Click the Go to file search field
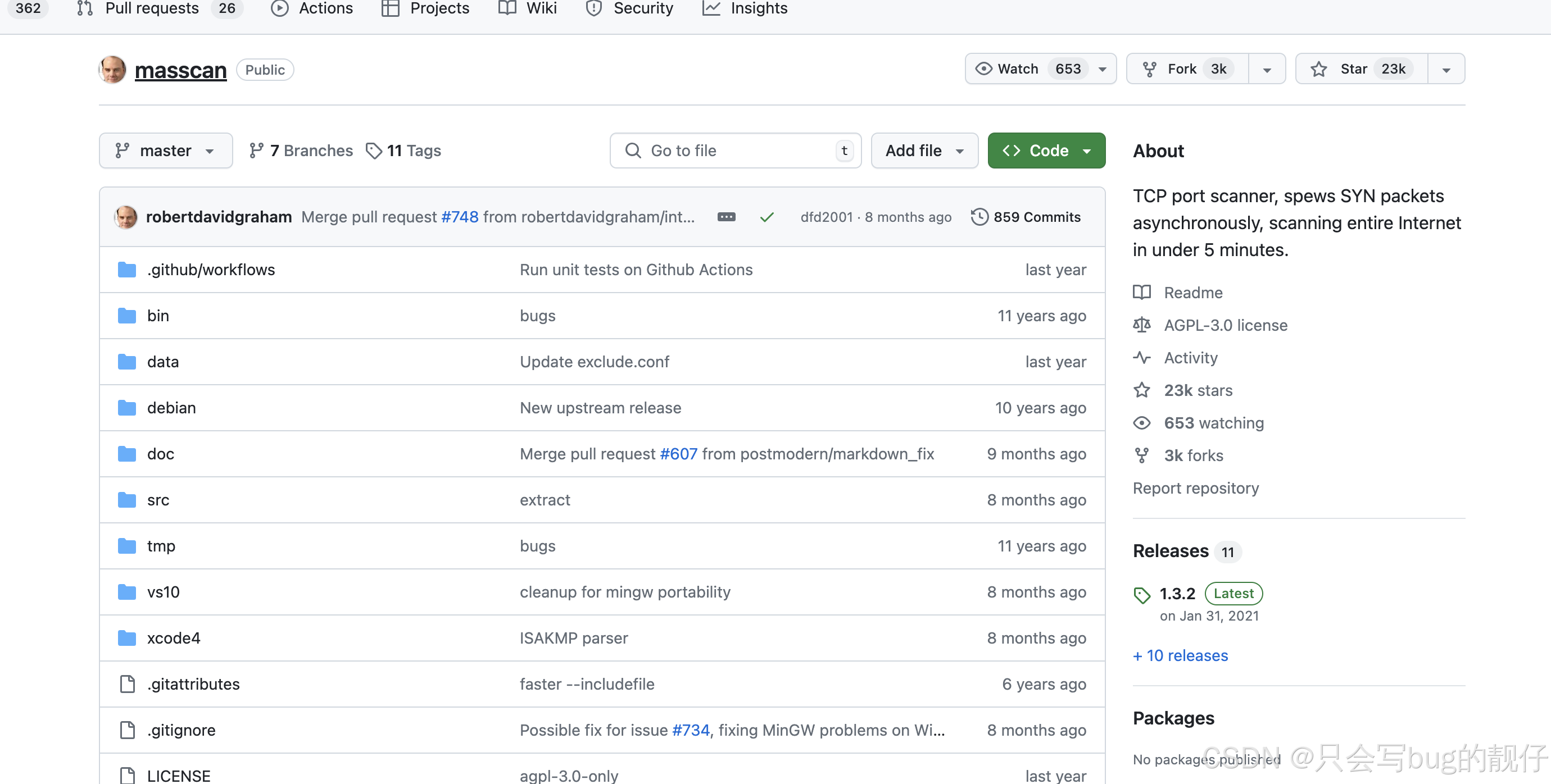 [x=735, y=151]
